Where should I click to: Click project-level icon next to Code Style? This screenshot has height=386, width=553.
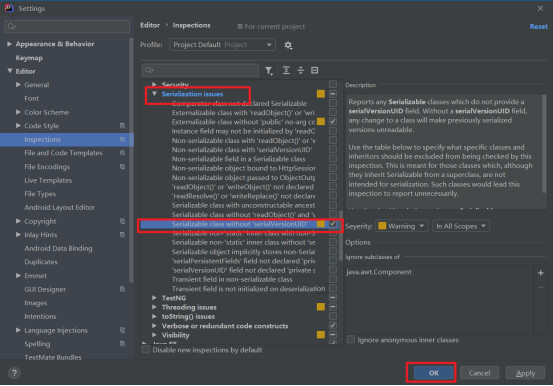(x=122, y=126)
